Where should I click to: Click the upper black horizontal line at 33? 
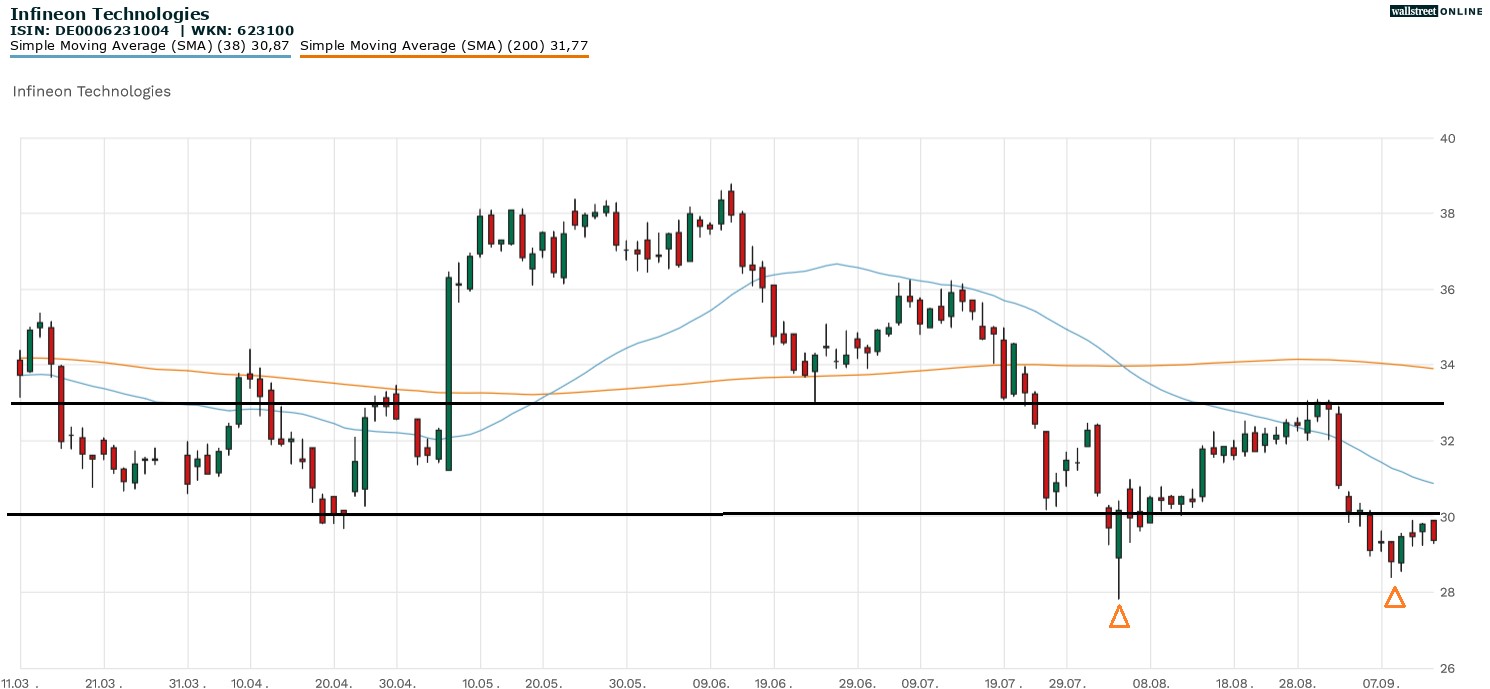[x=600, y=403]
